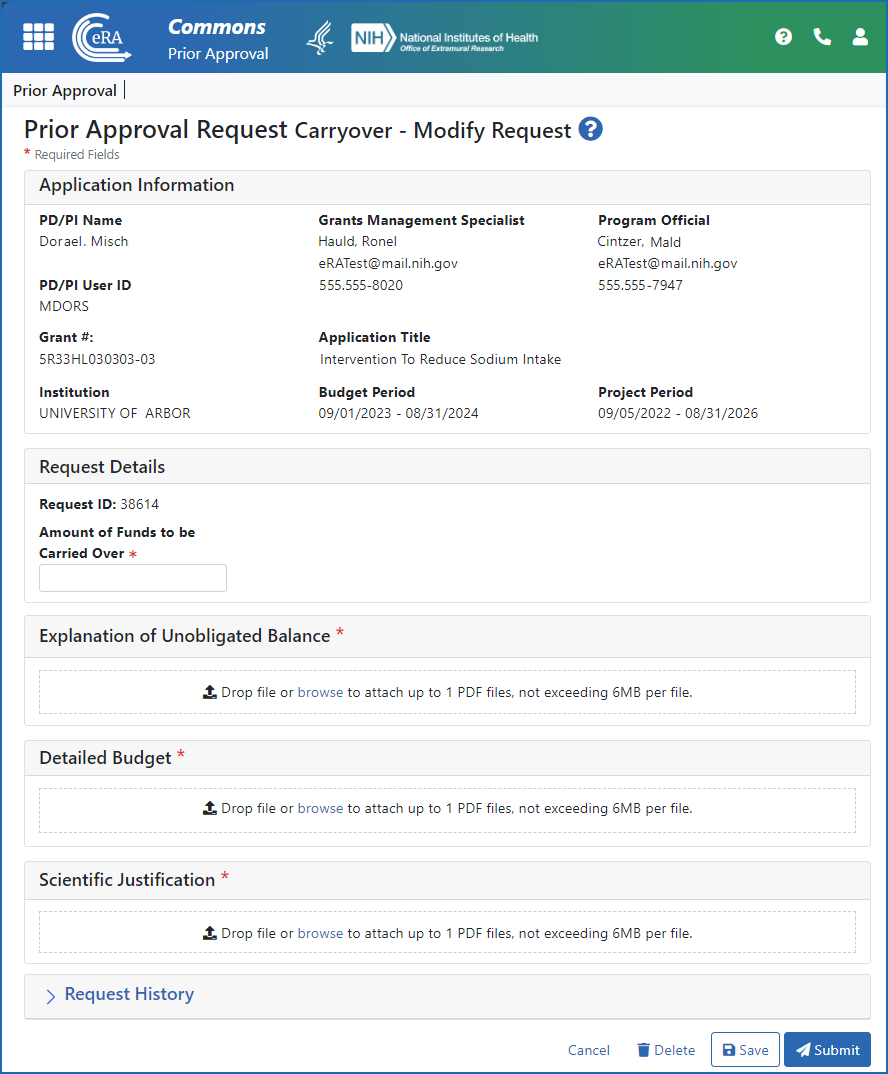The width and height of the screenshot is (888, 1074).
Task: Click browse link under Explanation of Unobligated Balance
Action: [320, 692]
